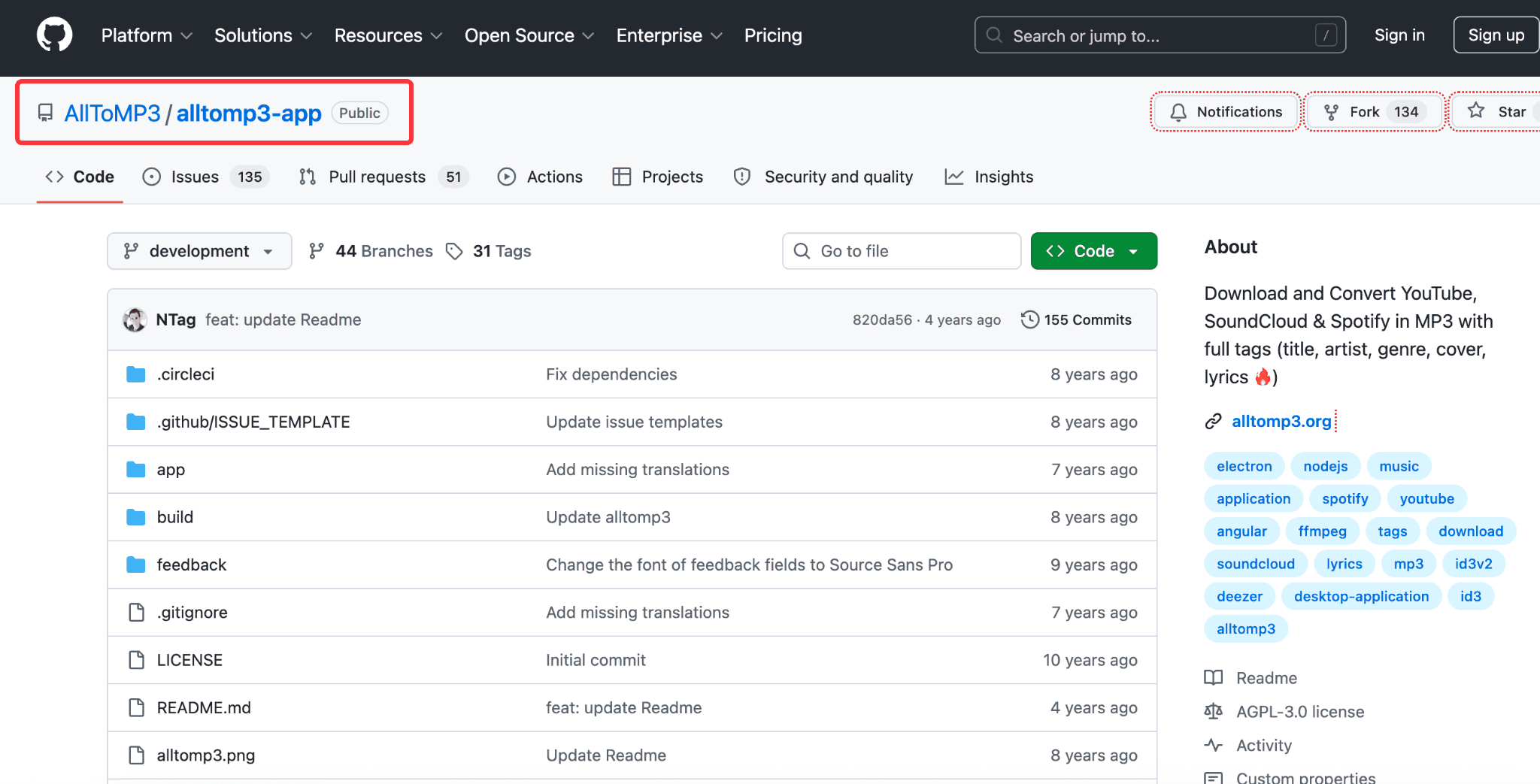Open the Pull requests tab

383,177
